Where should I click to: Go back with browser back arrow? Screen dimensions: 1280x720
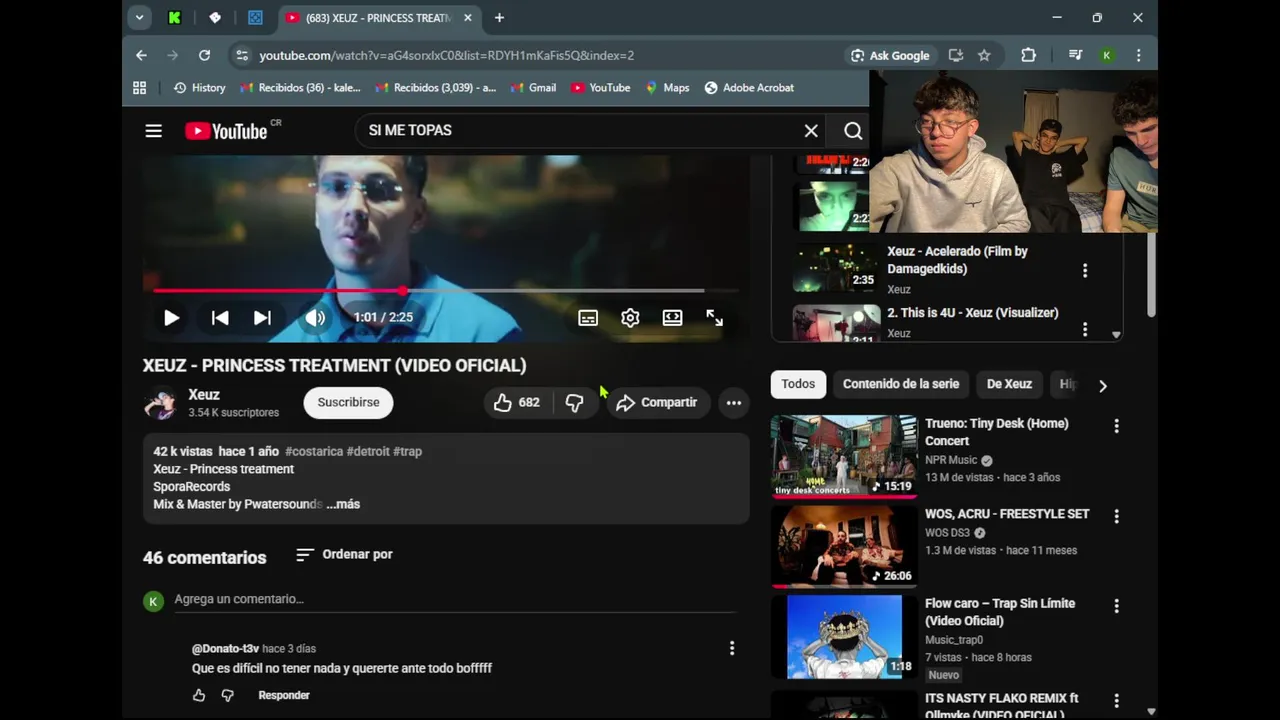coord(141,55)
